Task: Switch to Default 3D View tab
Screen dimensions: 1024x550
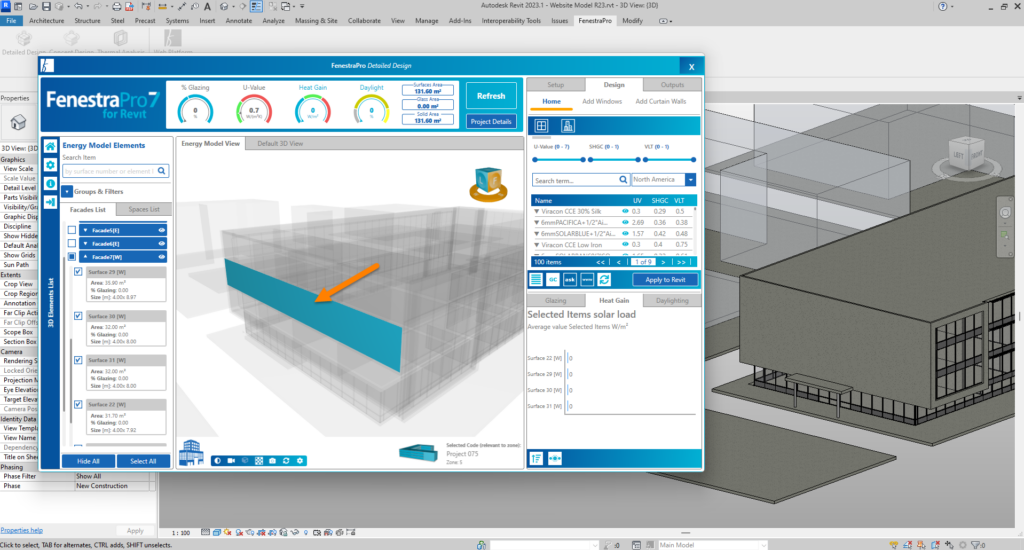Action: (x=280, y=144)
